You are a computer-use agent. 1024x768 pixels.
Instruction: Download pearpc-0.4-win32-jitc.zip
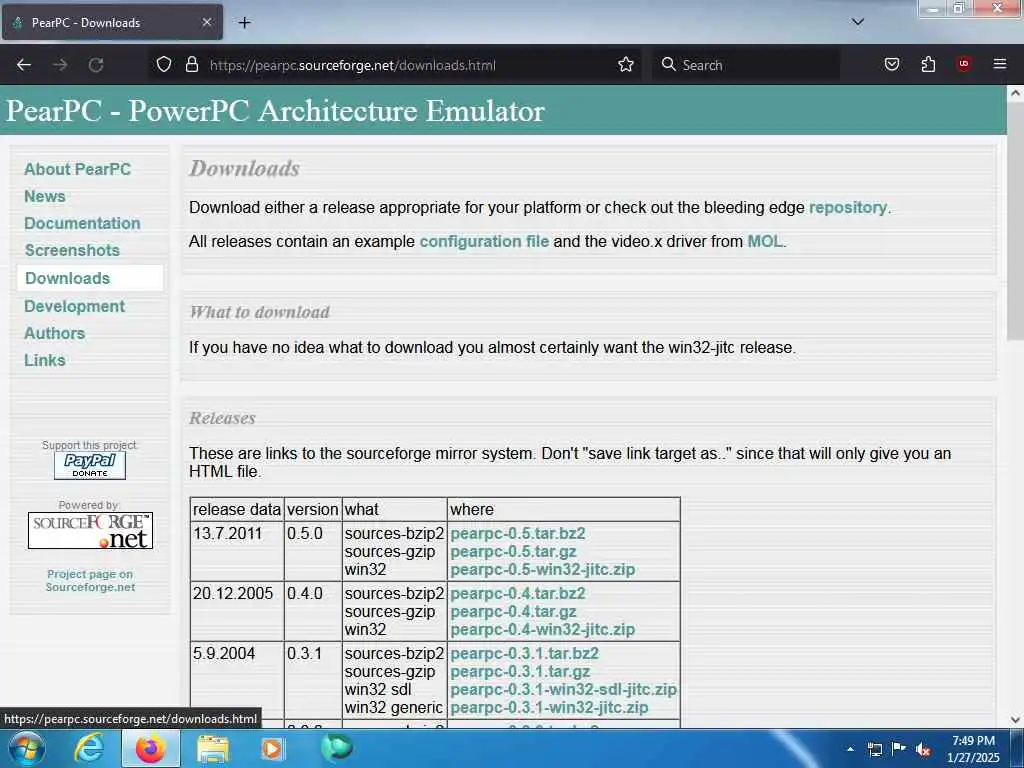(x=543, y=630)
